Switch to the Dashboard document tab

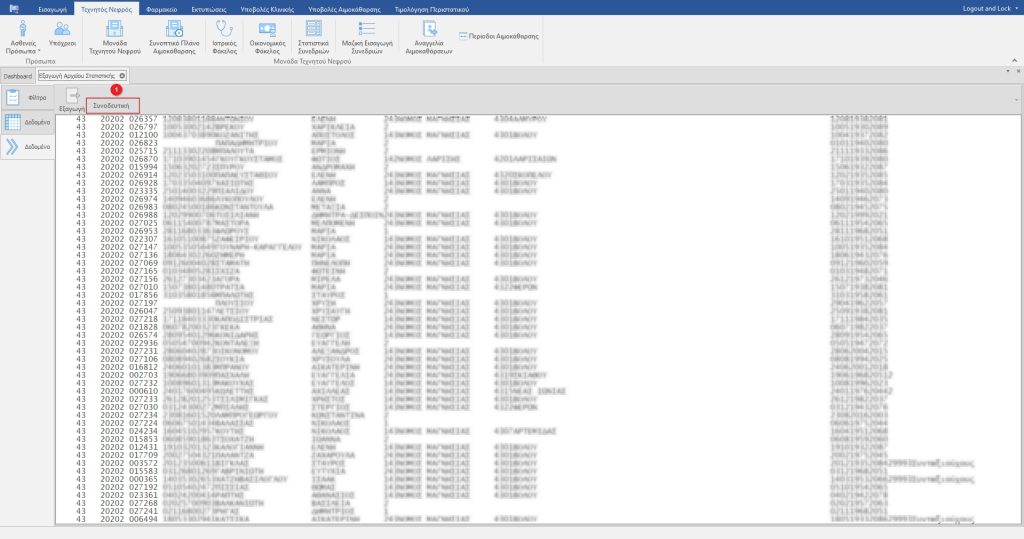click(x=17, y=75)
